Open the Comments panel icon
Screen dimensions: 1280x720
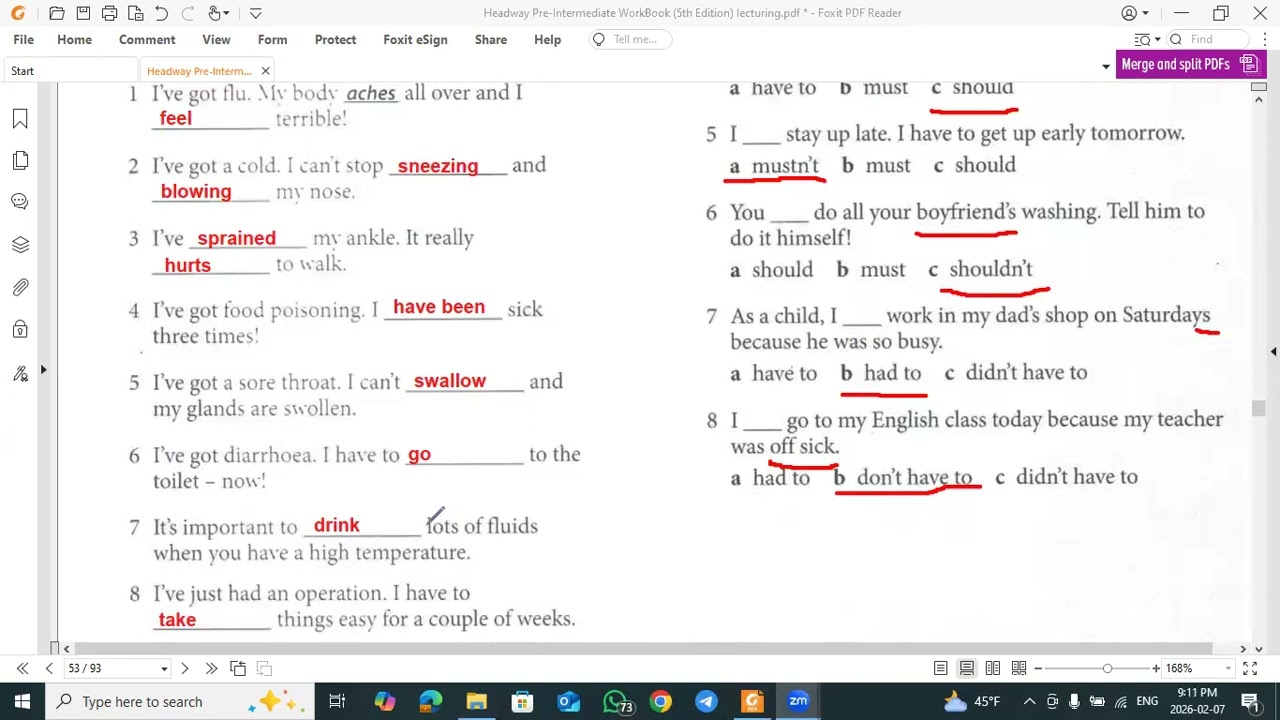(20, 202)
